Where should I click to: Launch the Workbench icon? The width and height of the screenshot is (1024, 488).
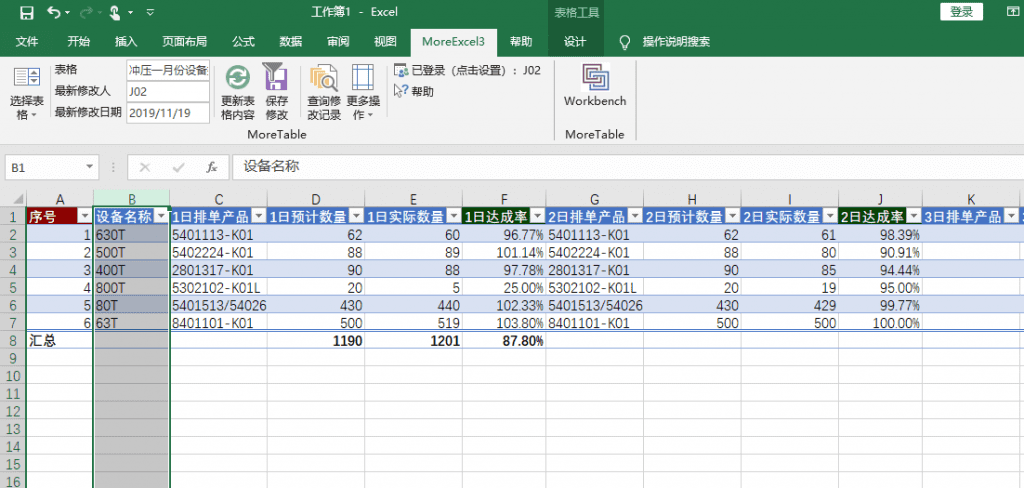point(595,78)
